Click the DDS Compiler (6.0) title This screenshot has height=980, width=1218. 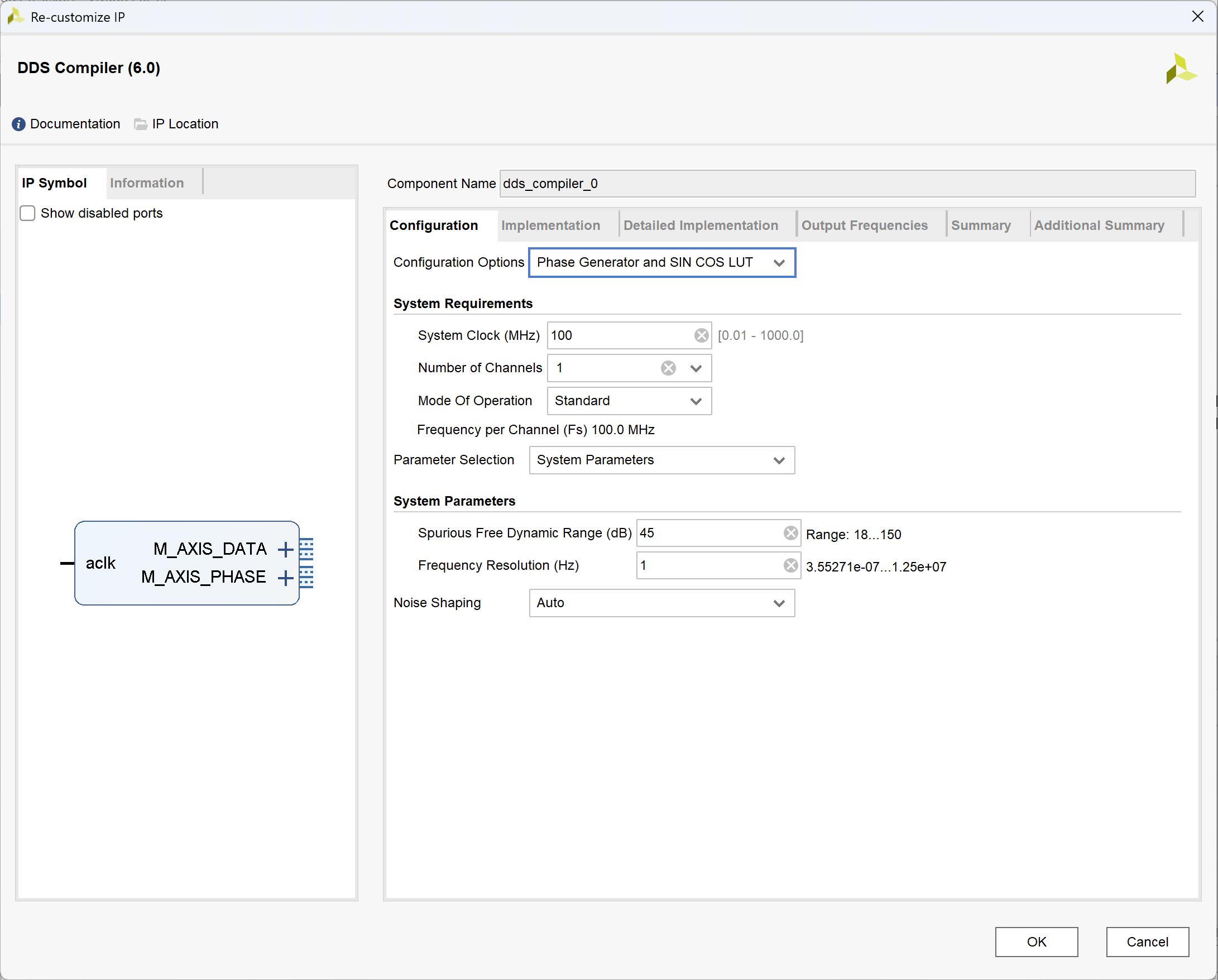(89, 68)
